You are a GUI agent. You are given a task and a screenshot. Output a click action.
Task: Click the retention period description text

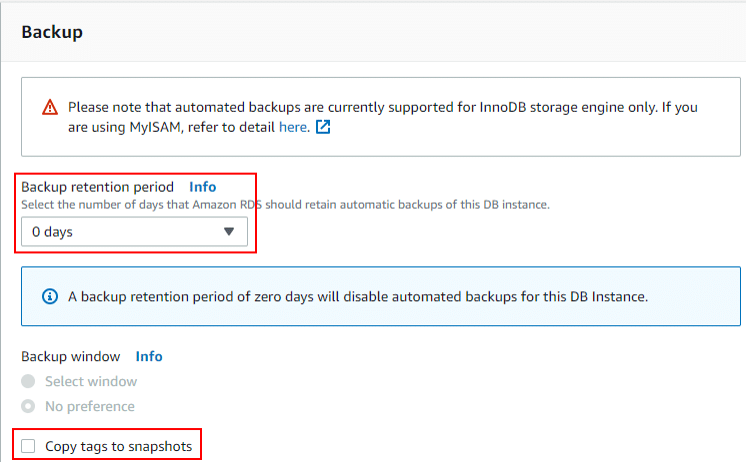click(285, 205)
